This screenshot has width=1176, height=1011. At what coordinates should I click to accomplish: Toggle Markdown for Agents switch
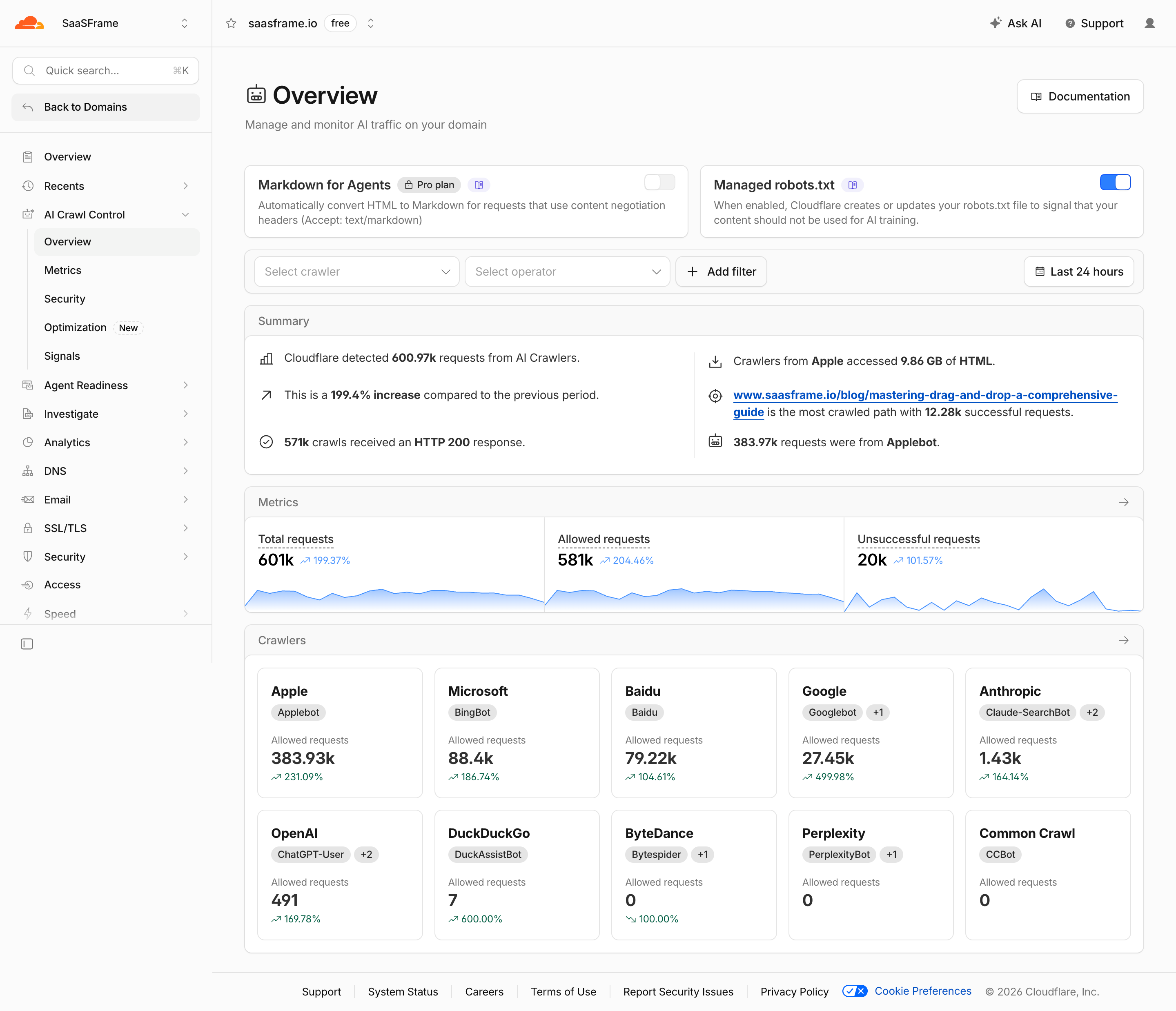pos(659,182)
